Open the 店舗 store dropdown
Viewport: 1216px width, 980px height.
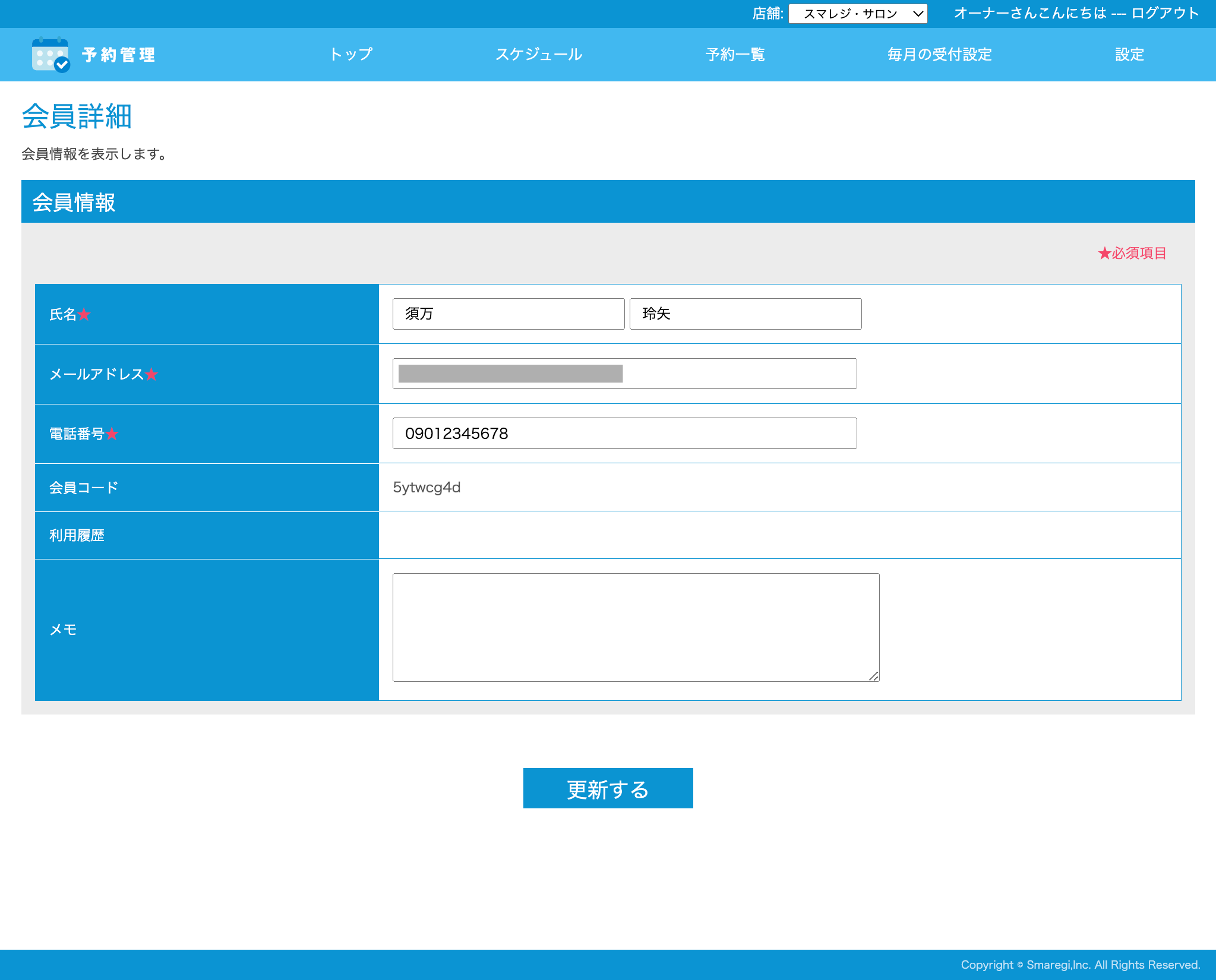[x=857, y=14]
